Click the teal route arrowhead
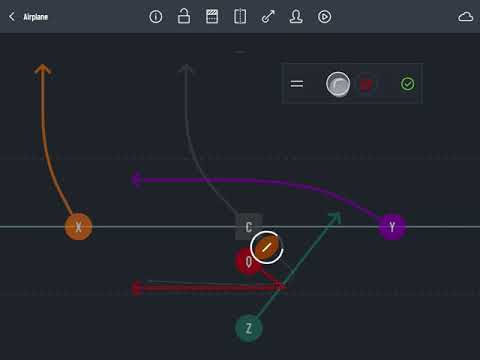This screenshot has width=480, height=360. 335,217
